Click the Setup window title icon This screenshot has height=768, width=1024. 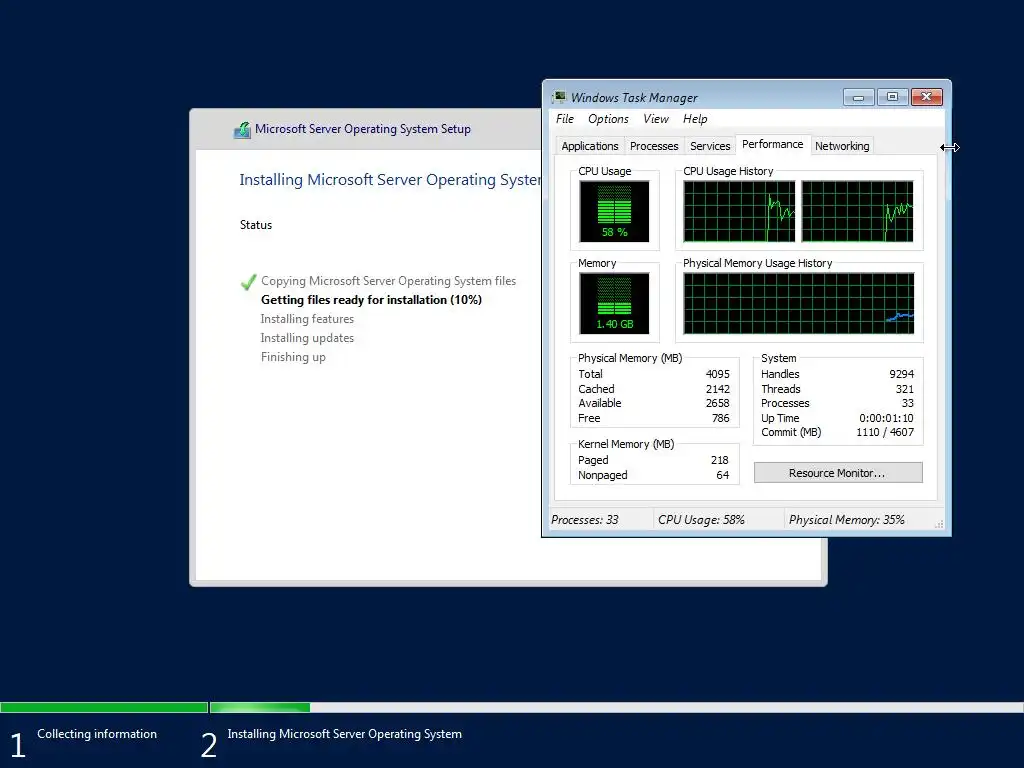pos(242,130)
